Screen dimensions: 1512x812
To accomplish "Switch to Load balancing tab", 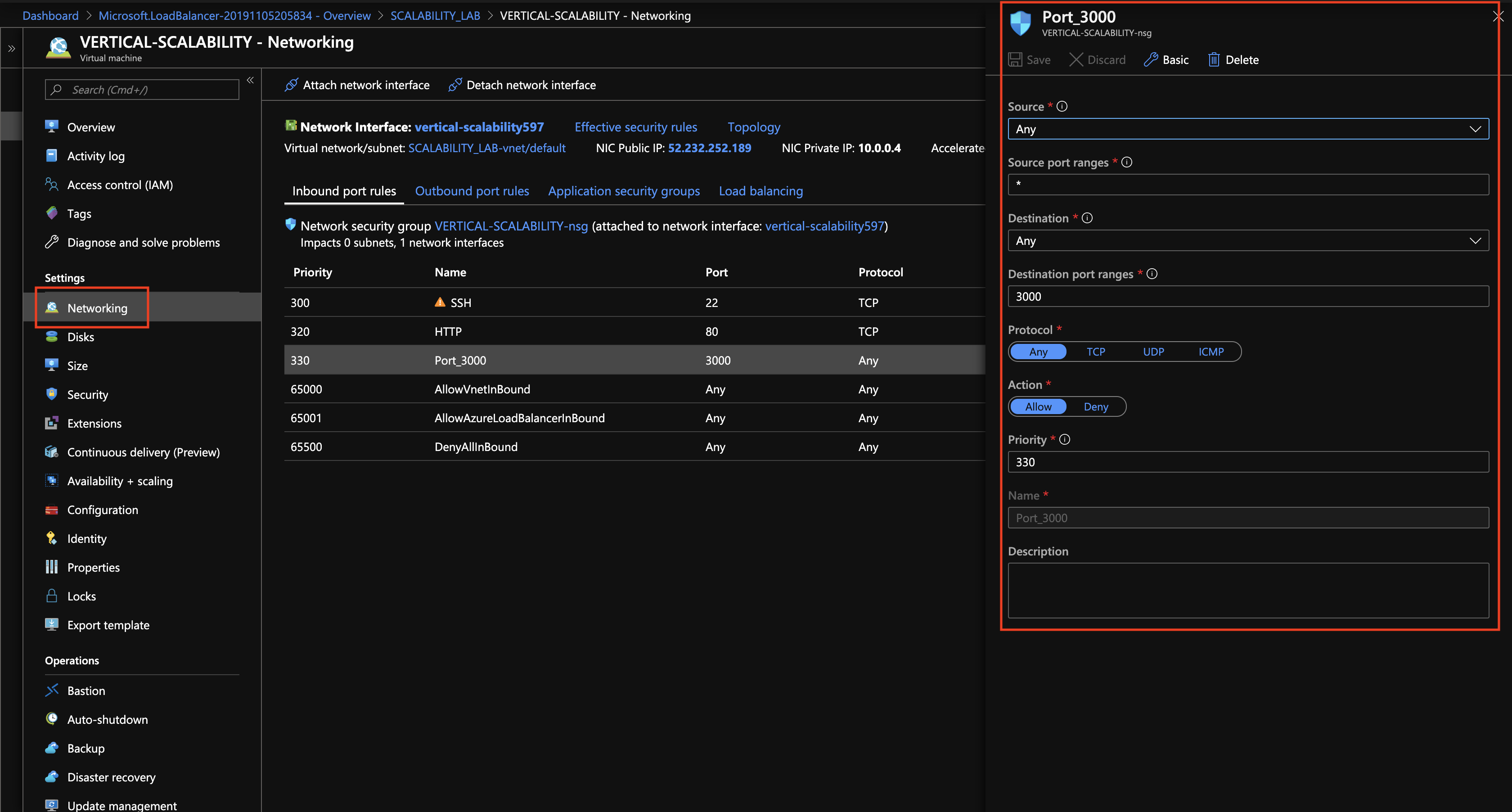I will (x=760, y=191).
